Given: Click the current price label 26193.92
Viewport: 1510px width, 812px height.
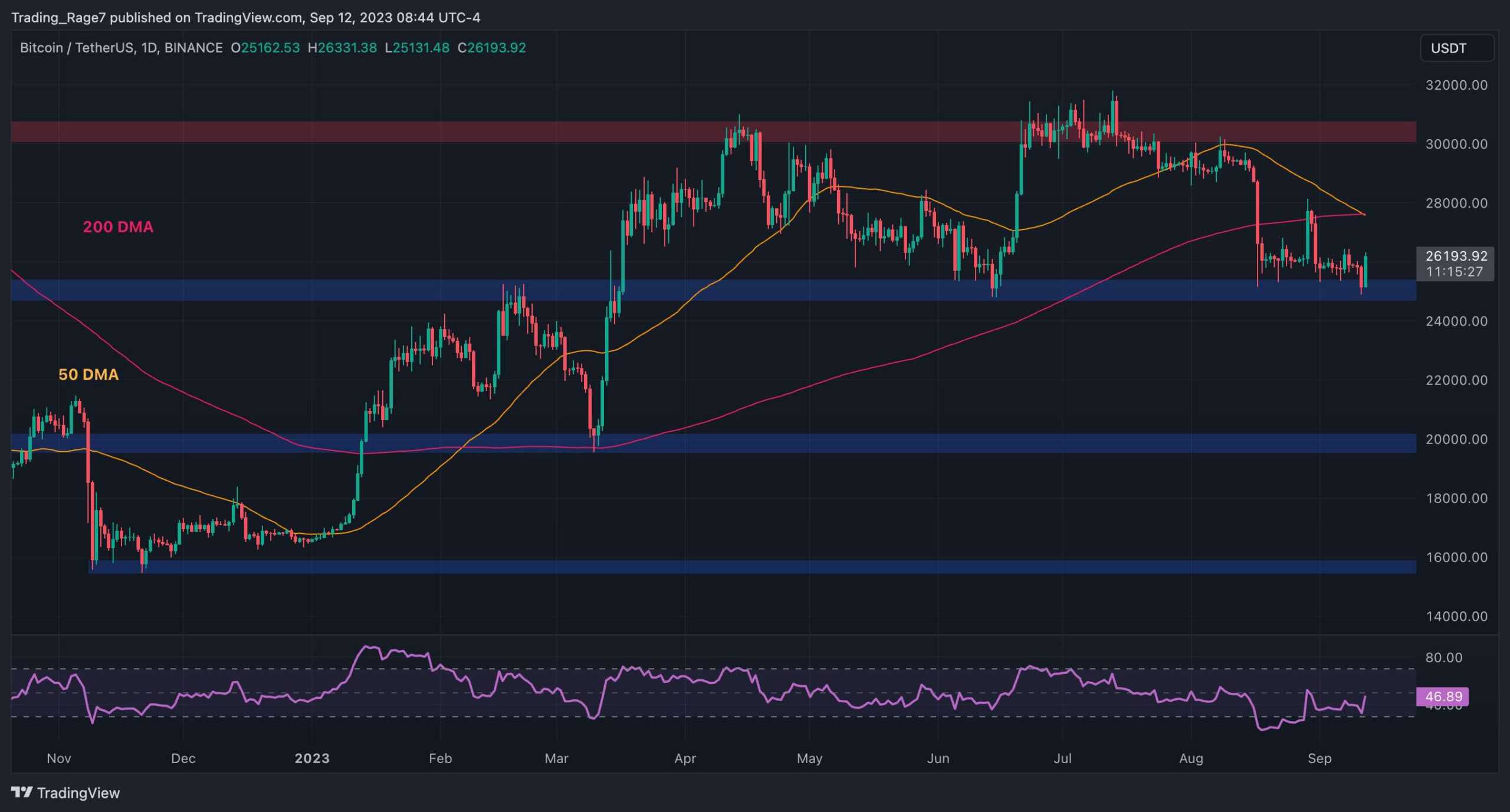Looking at the screenshot, I should tap(1456, 256).
